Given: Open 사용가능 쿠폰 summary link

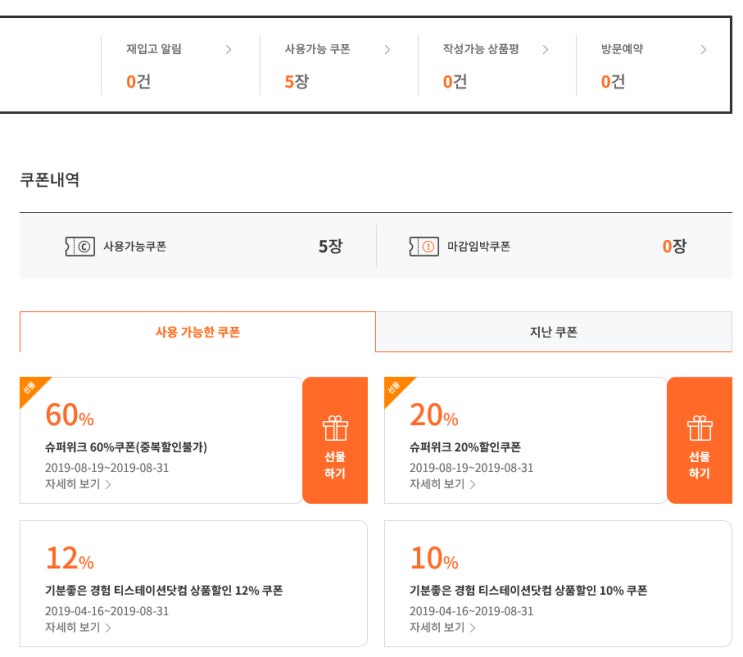Looking at the screenshot, I should 317,49.
